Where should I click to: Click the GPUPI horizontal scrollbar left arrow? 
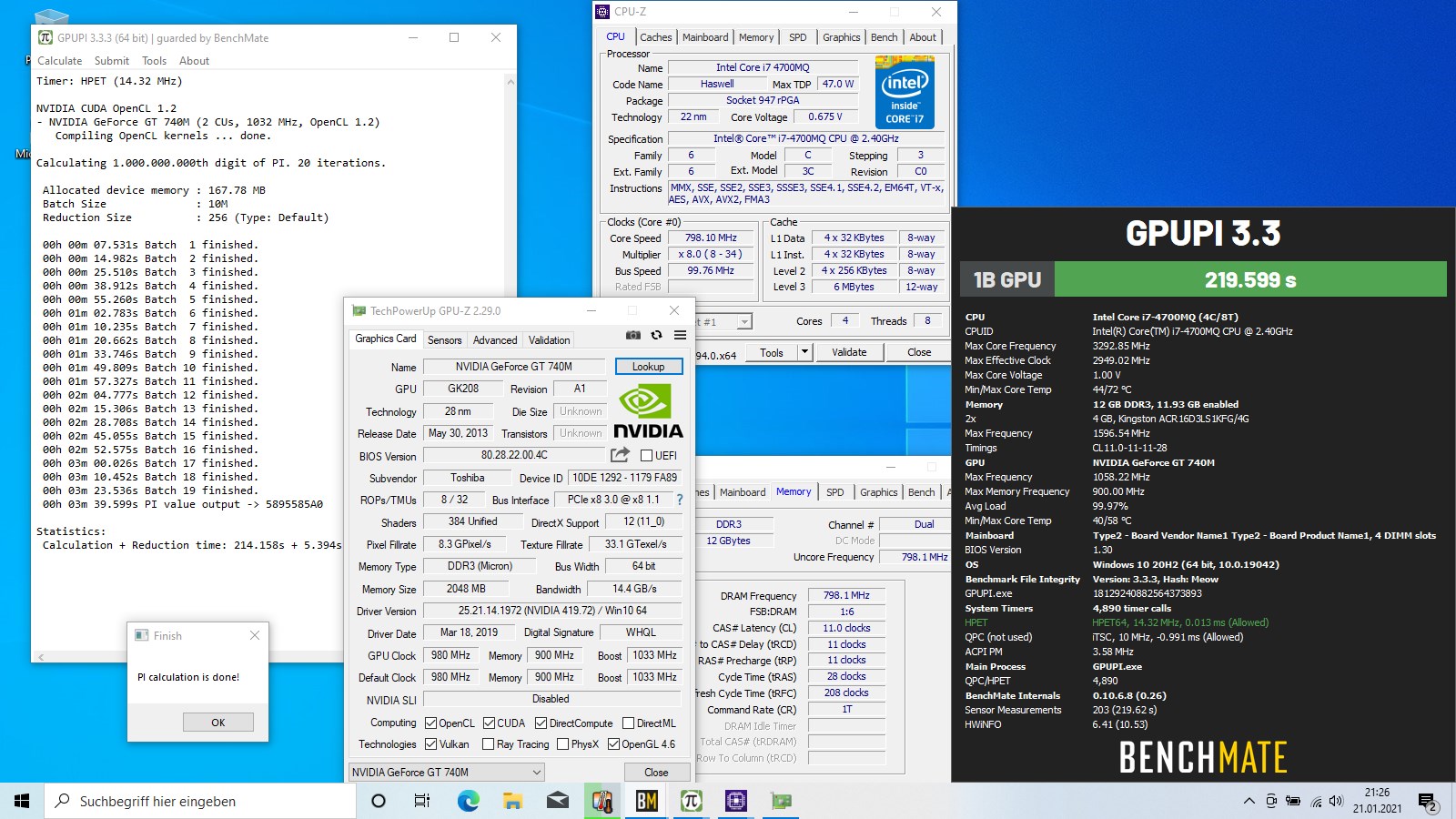click(40, 656)
